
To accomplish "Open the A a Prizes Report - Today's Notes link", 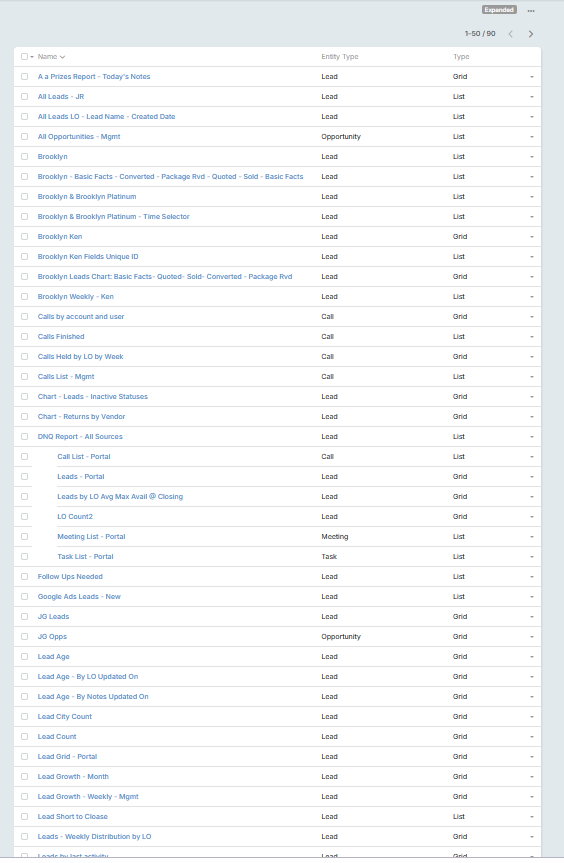I will coord(94,77).
